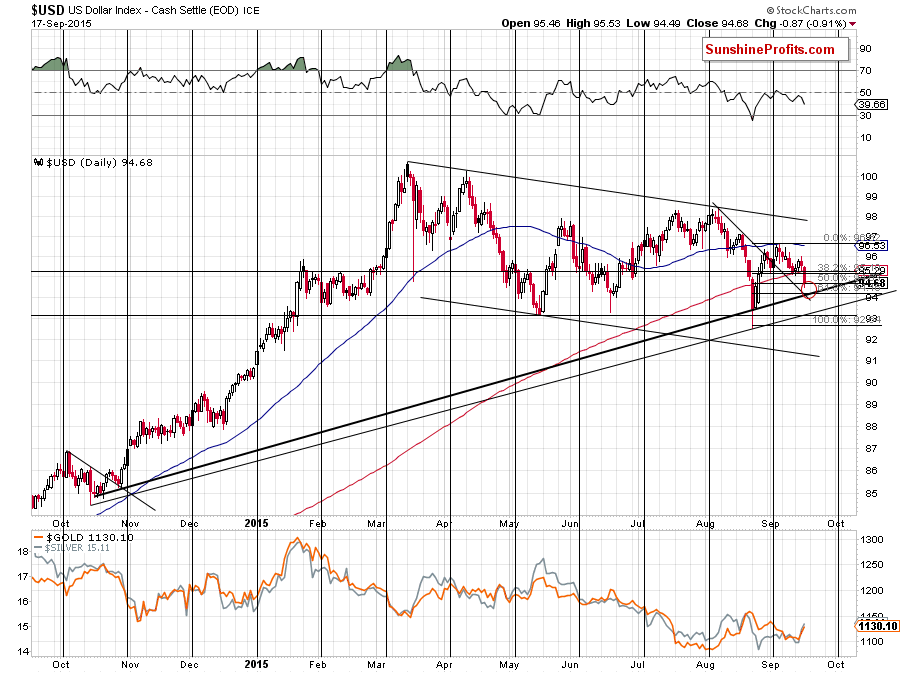Click the 85 price axis label

click(871, 493)
